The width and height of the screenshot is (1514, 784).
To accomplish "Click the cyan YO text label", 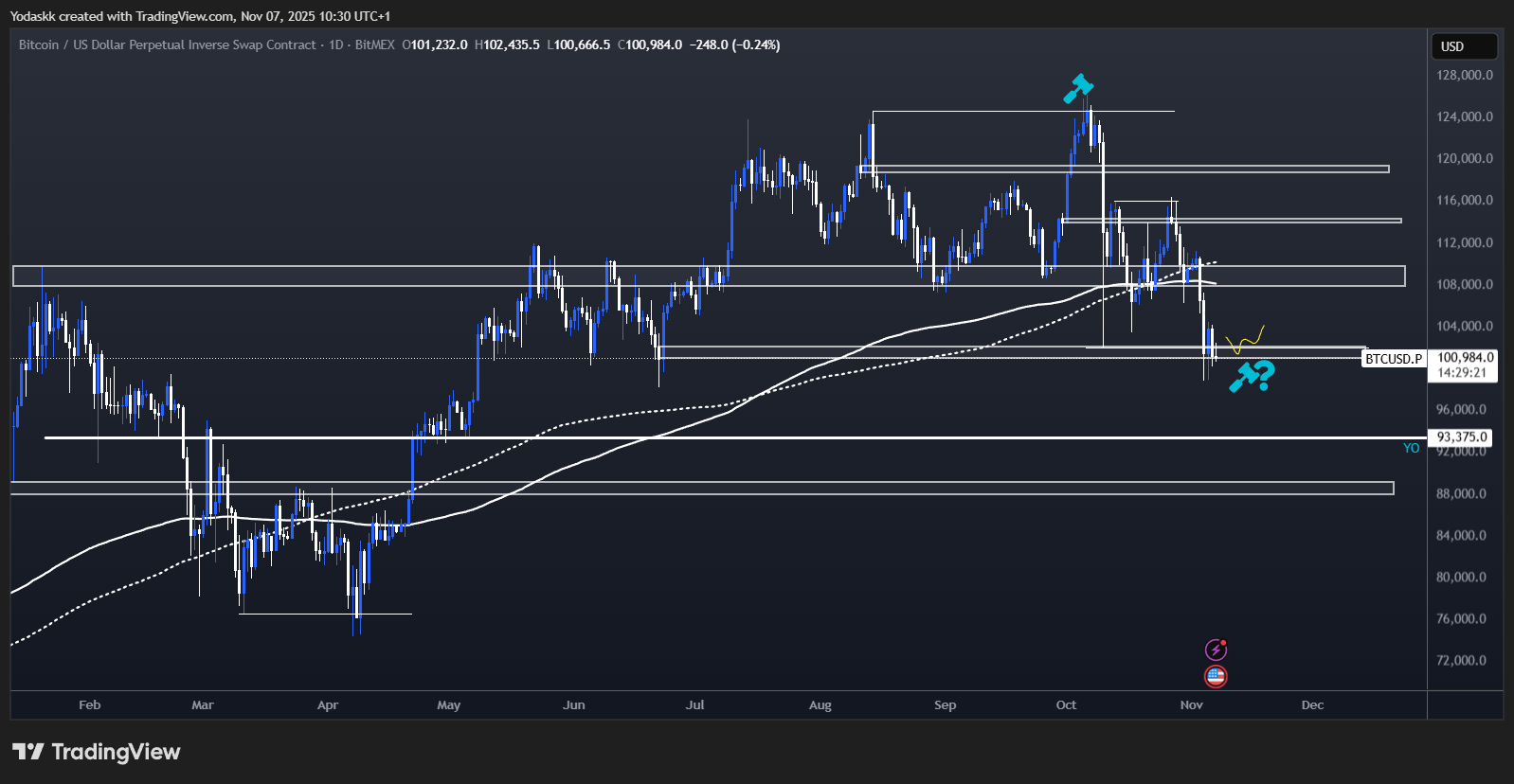I will click(1411, 448).
